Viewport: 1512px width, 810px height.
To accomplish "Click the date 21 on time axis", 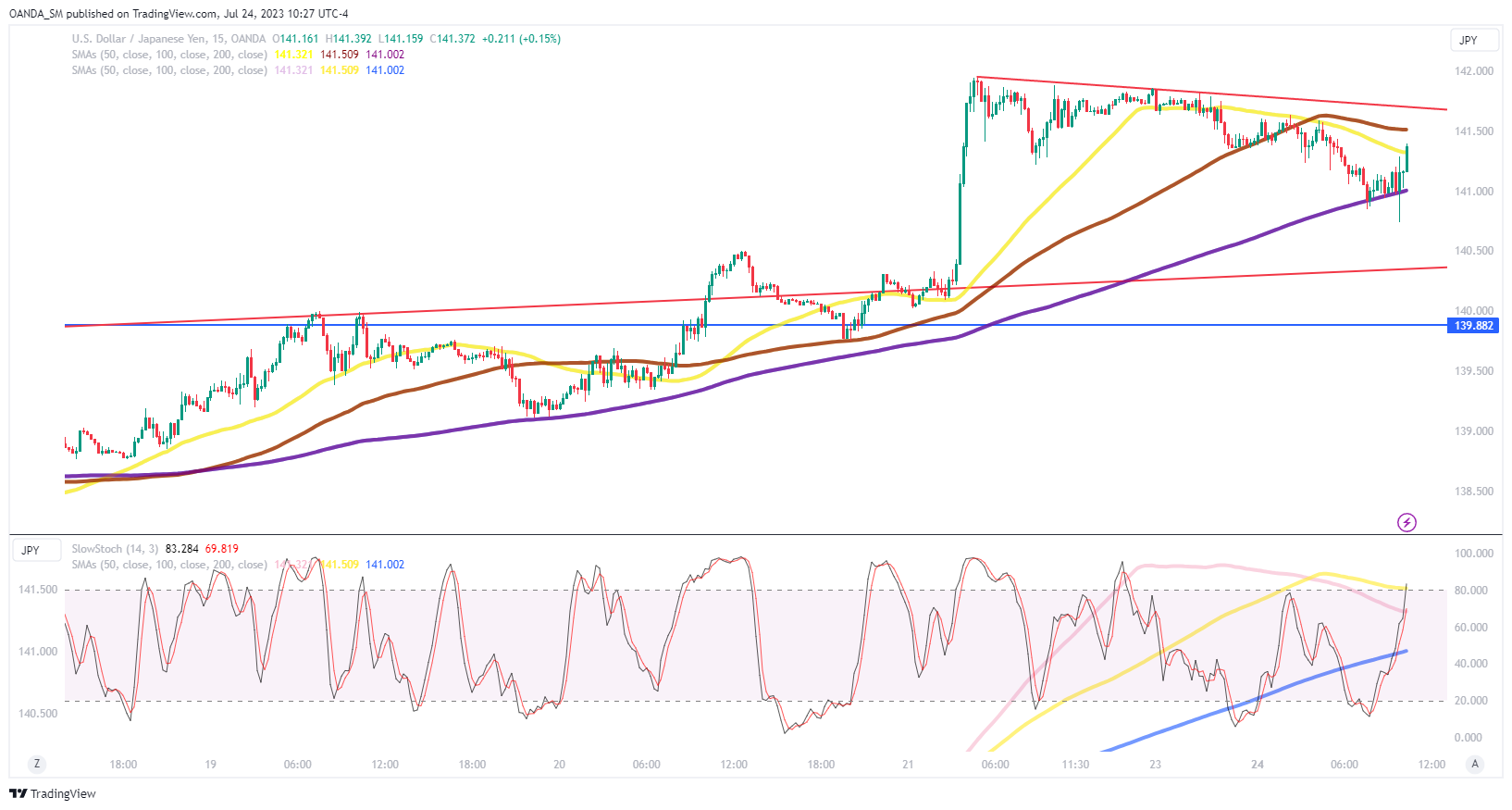I will point(908,765).
